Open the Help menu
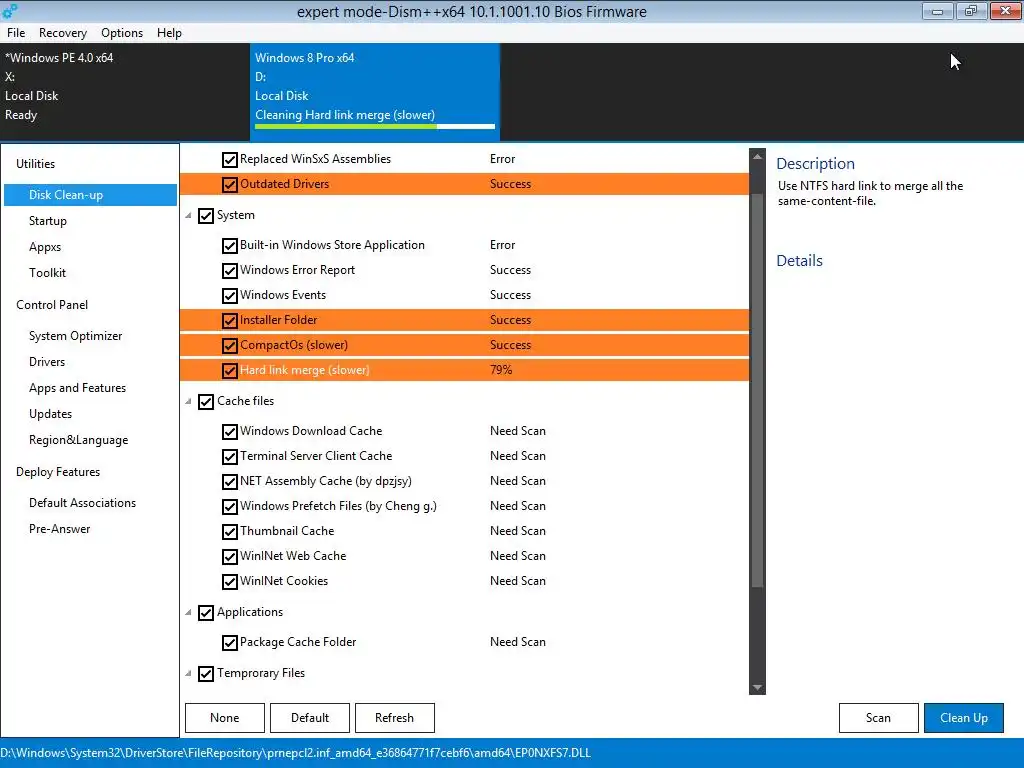 (x=169, y=33)
